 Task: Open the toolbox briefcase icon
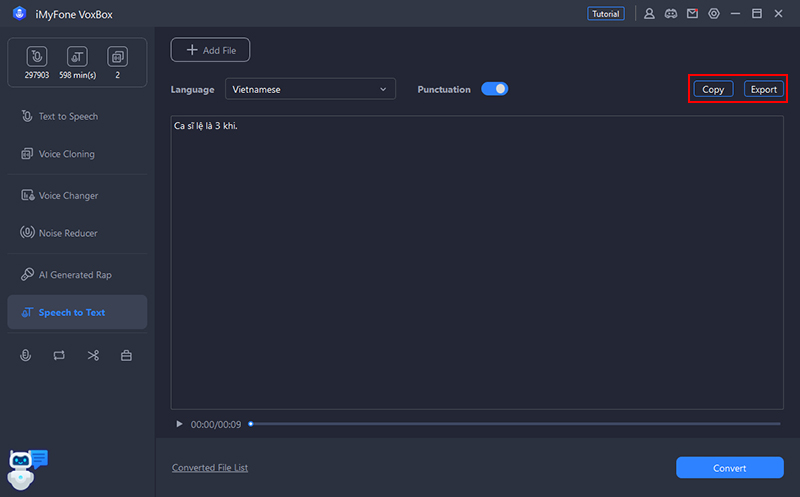[x=126, y=355]
